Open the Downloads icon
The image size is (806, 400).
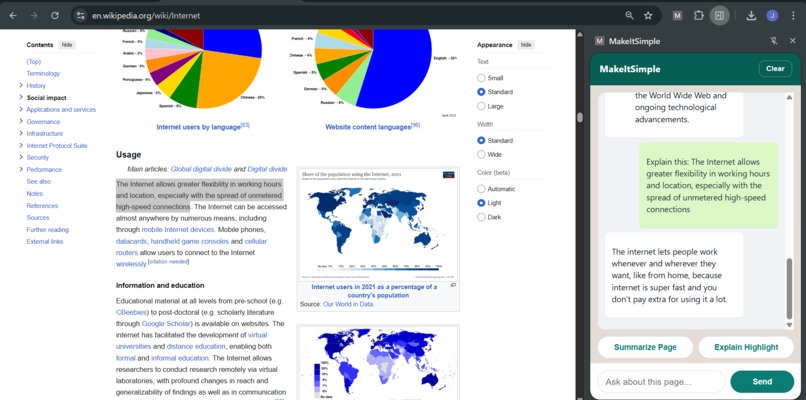[751, 15]
